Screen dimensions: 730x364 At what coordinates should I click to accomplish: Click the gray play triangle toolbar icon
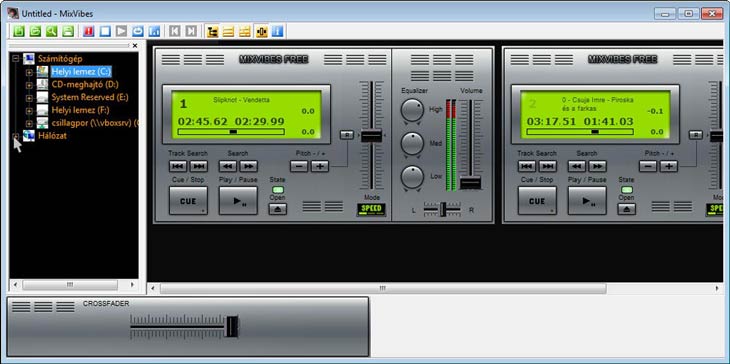point(122,31)
